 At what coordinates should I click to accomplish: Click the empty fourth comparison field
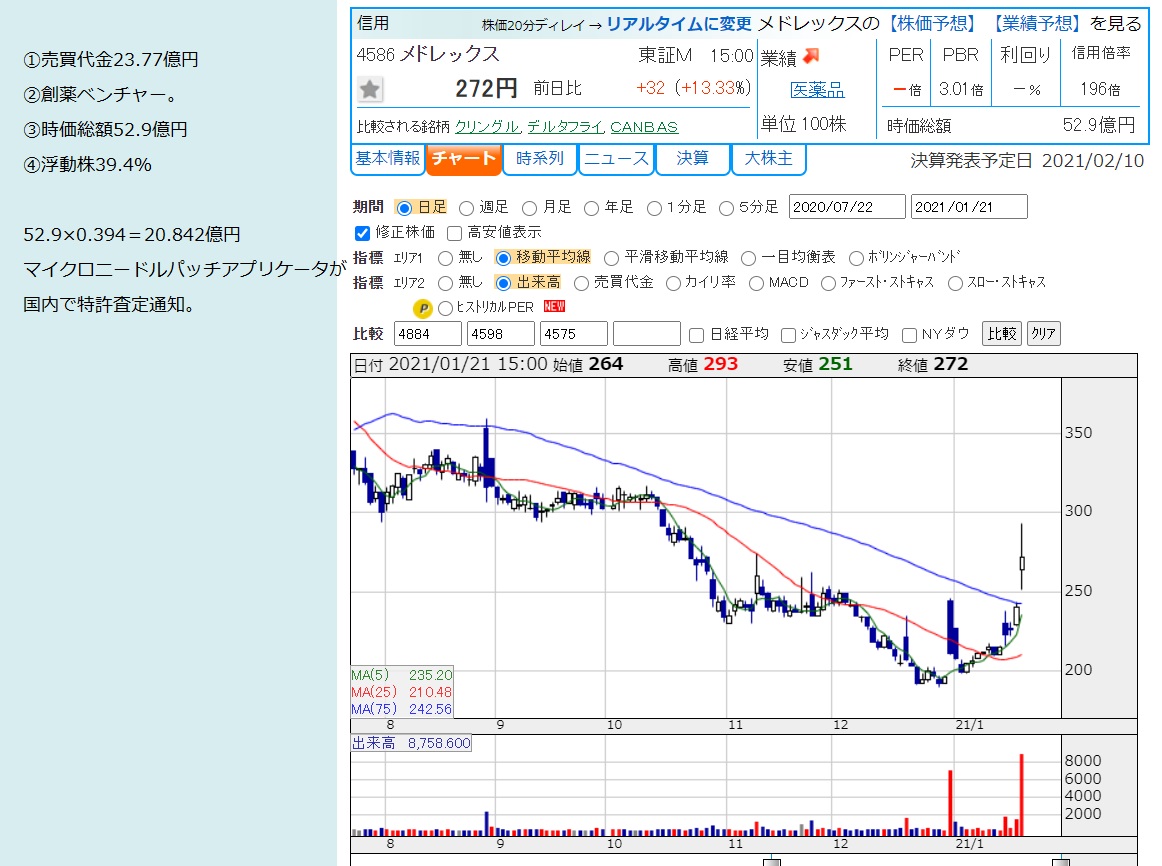[x=647, y=334]
